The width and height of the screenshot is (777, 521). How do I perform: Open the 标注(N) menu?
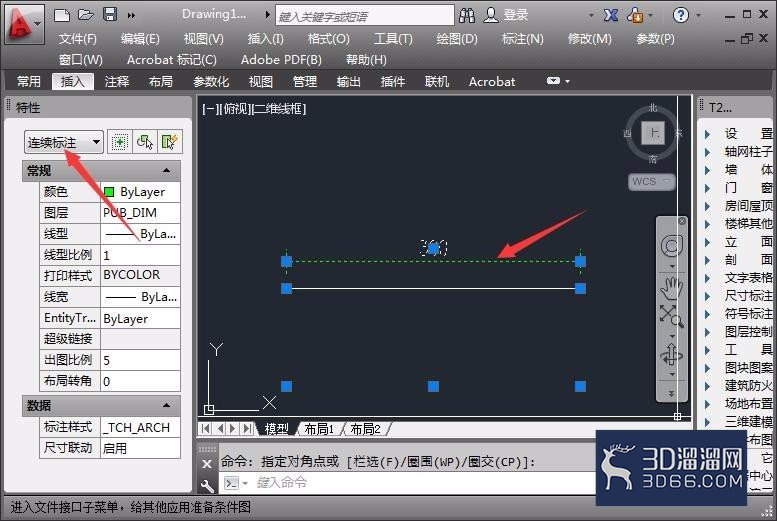[x=522, y=39]
